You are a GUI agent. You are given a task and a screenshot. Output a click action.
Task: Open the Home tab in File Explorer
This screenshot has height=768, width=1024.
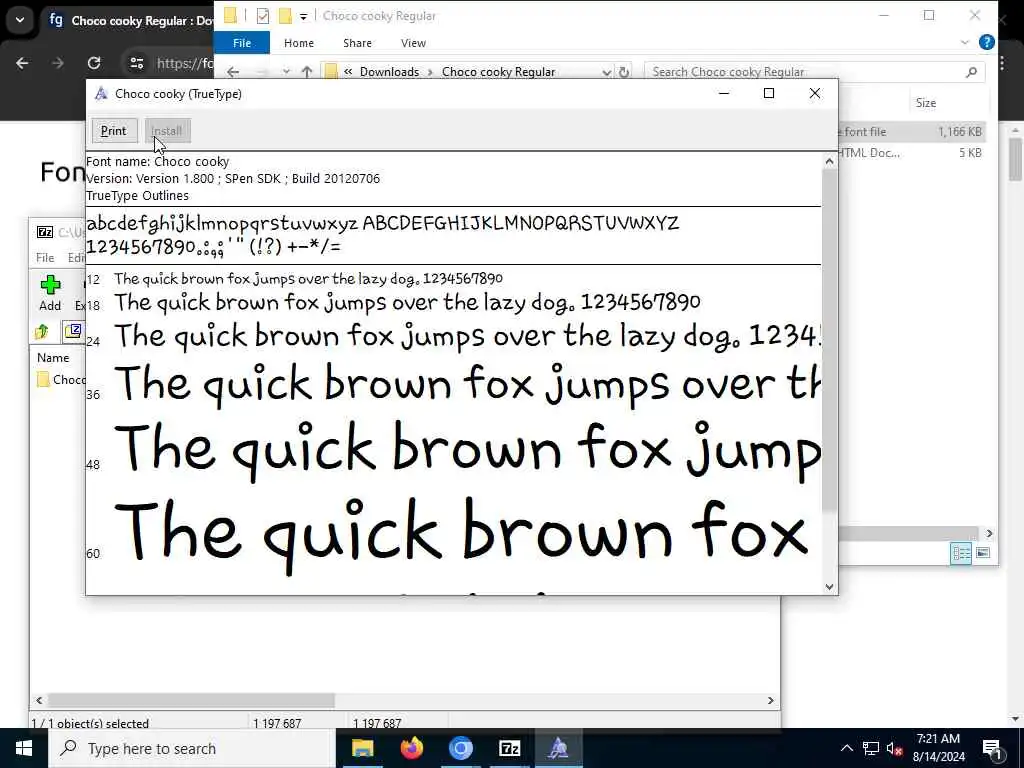click(x=299, y=43)
